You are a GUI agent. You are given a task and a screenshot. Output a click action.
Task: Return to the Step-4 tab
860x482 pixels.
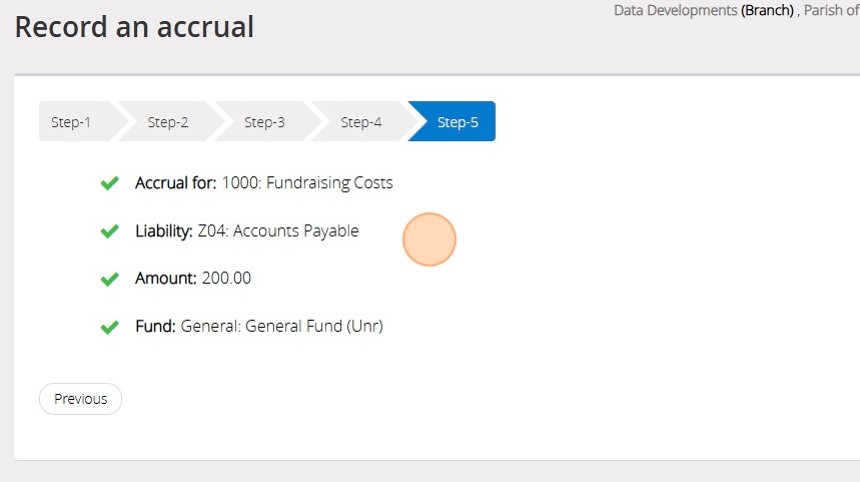[361, 122]
